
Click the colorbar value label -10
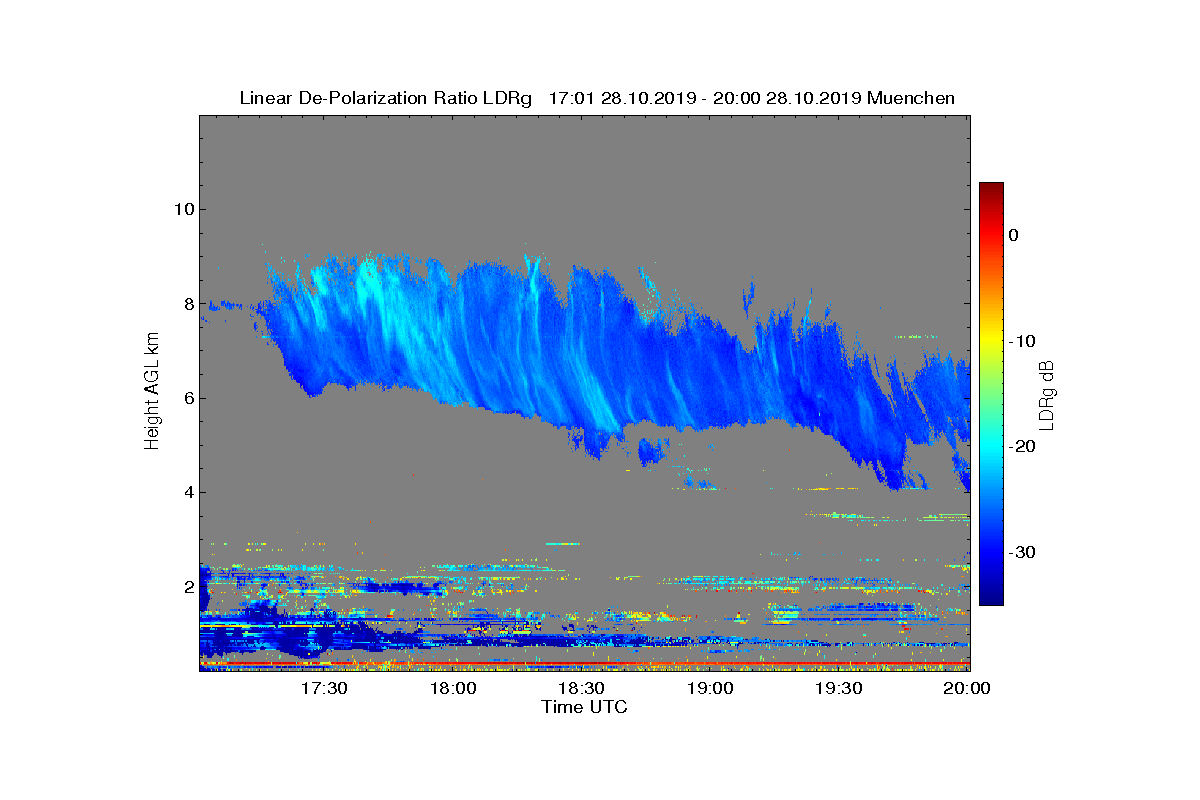tap(1022, 341)
